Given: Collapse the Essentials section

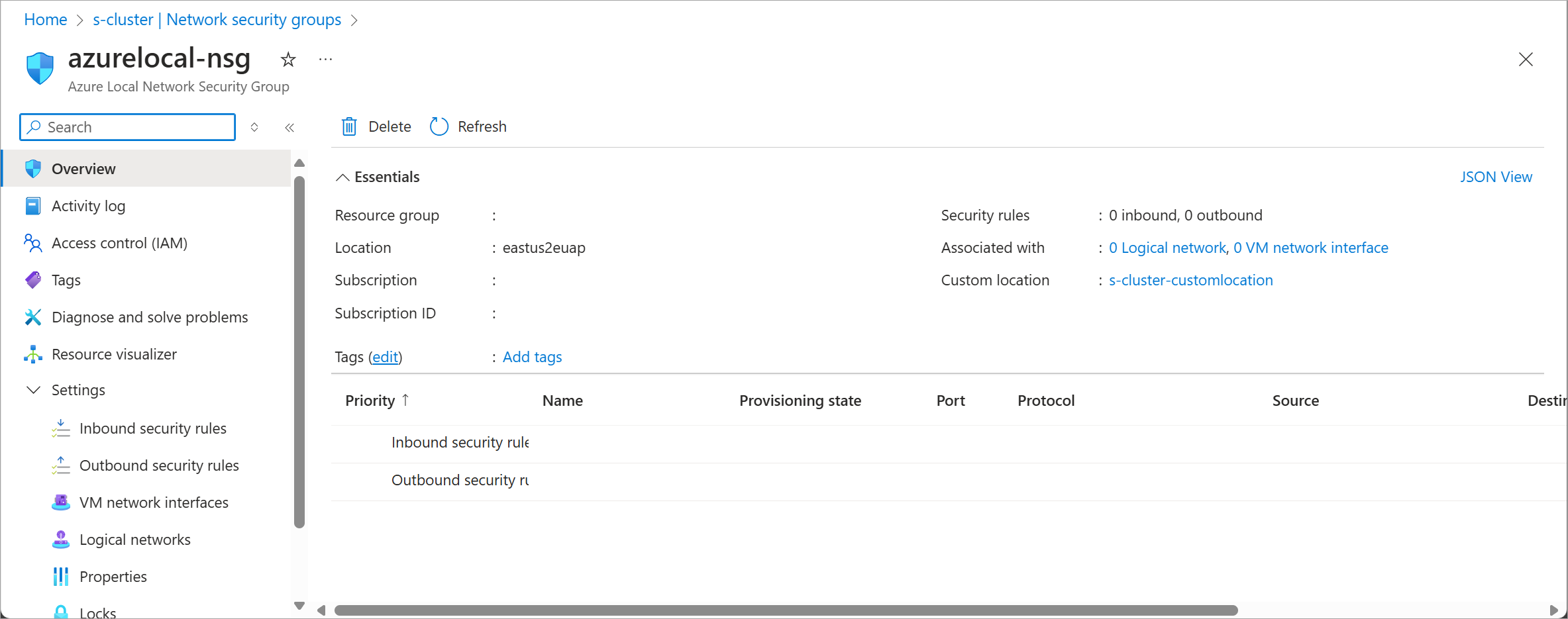Looking at the screenshot, I should (x=342, y=177).
